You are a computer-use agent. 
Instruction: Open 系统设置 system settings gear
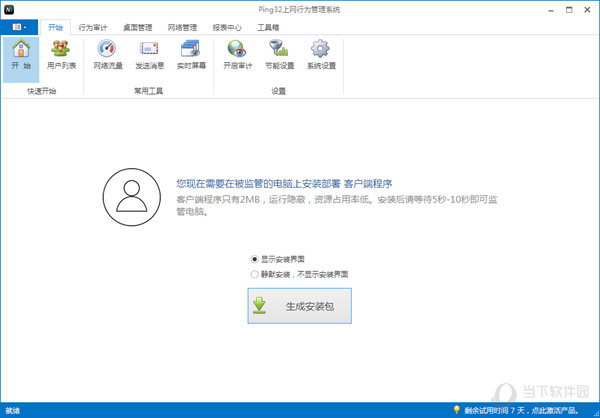coord(321,56)
